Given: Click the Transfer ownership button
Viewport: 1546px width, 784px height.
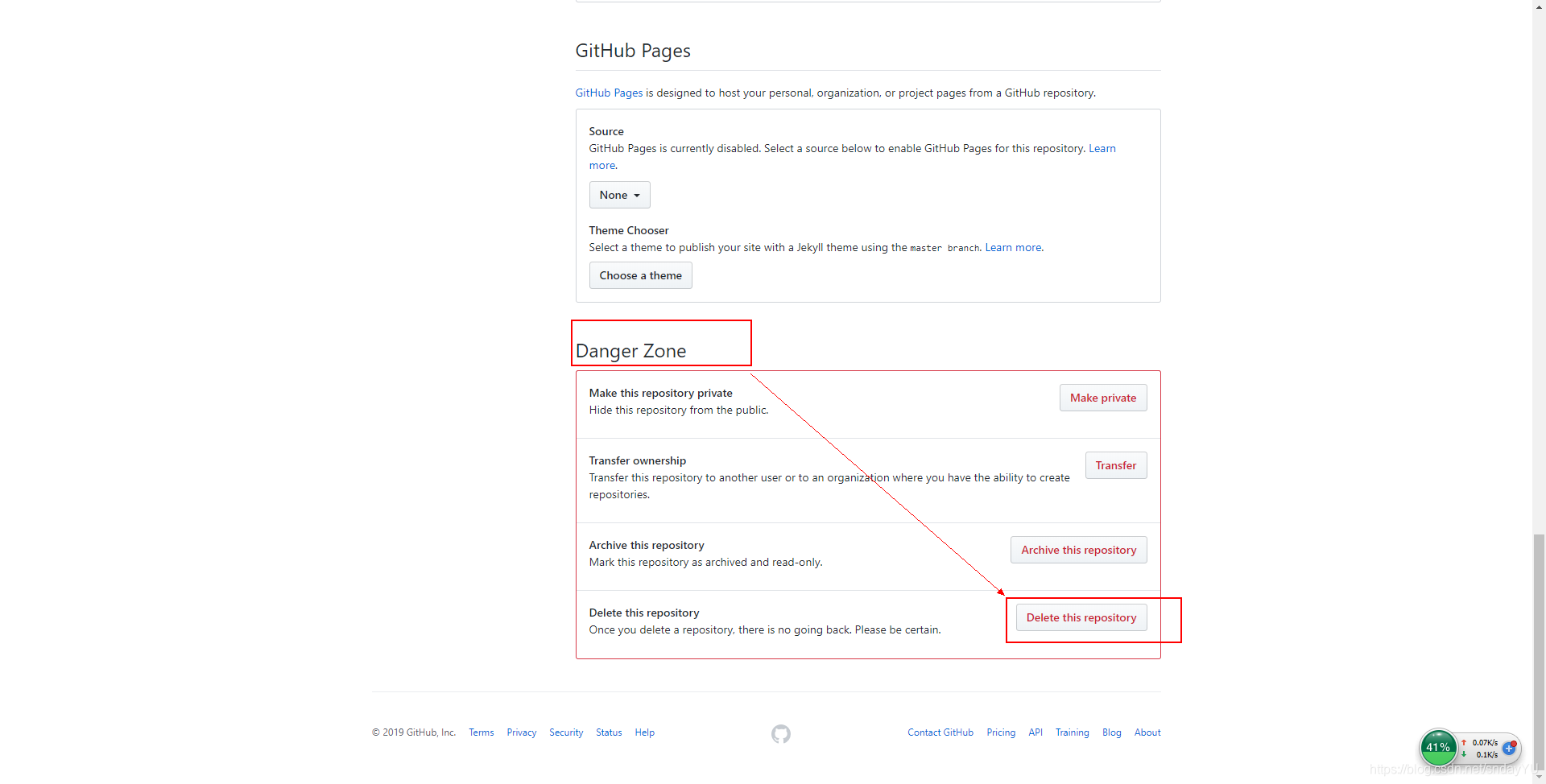Looking at the screenshot, I should [1116, 465].
